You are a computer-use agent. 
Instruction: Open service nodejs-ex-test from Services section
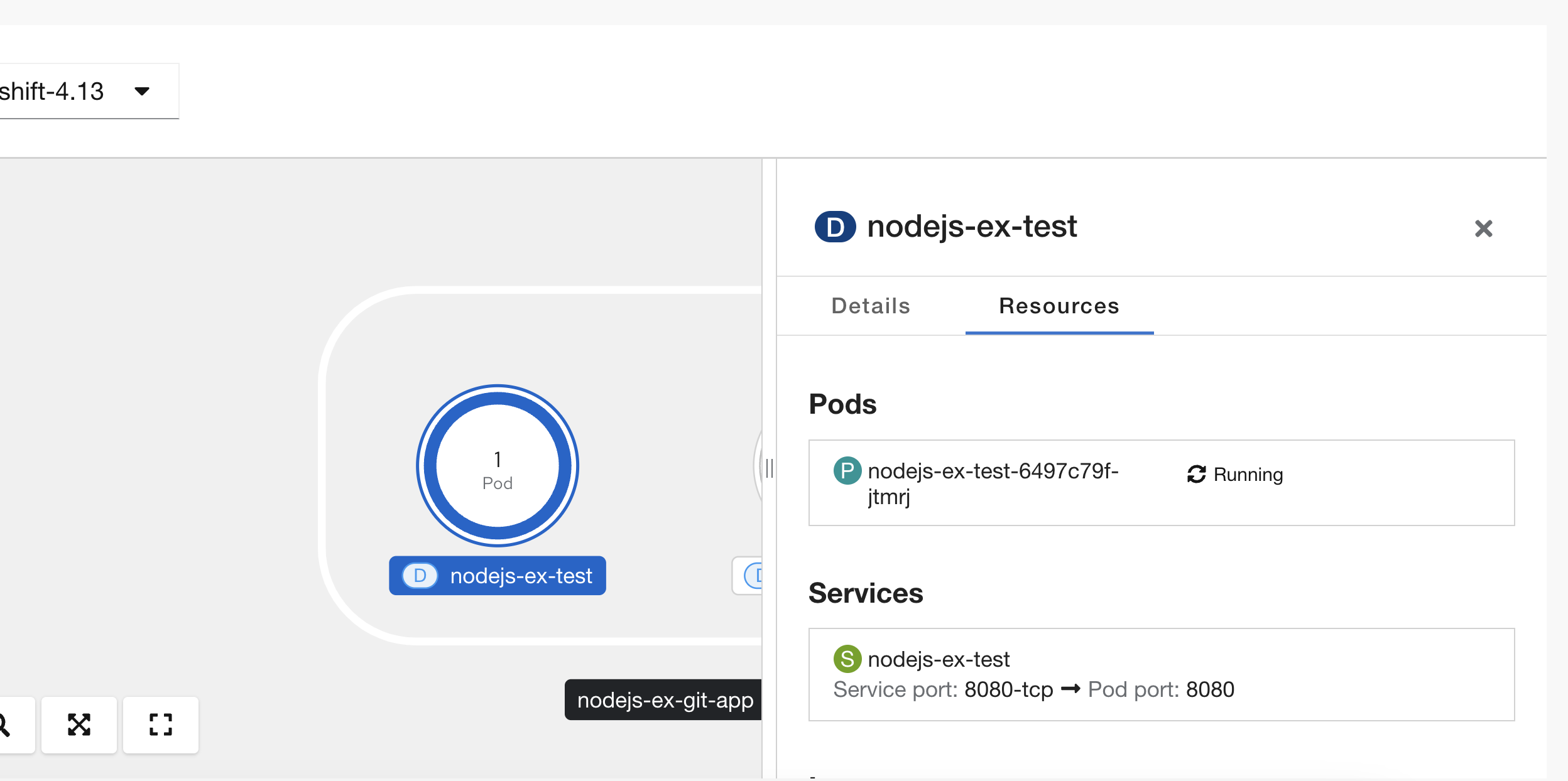(938, 659)
